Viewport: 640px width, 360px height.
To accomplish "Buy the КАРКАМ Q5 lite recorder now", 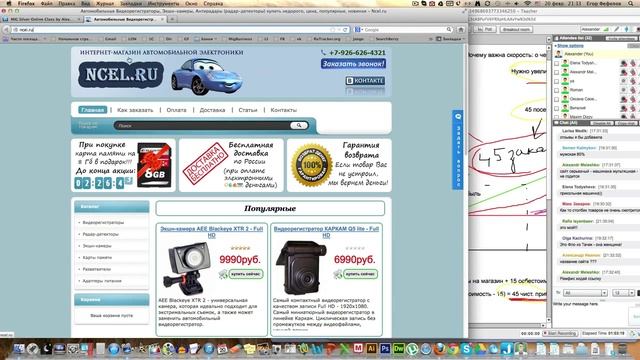I will [x=360, y=274].
